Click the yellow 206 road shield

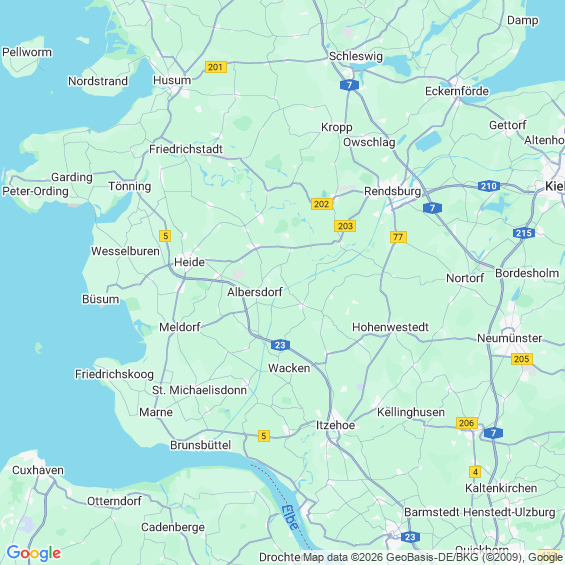(x=467, y=423)
